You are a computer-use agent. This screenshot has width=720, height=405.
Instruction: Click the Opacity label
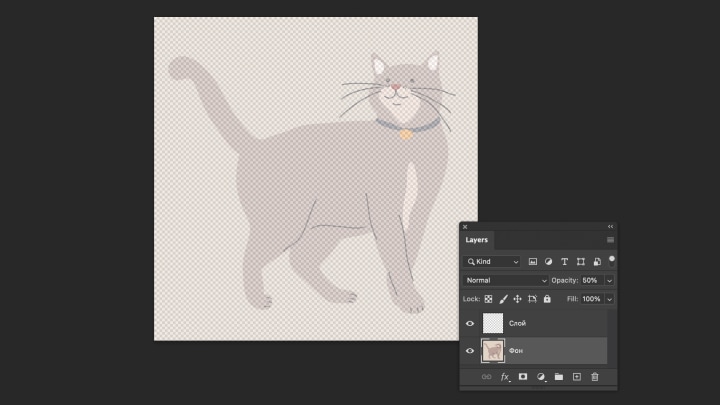[564, 280]
